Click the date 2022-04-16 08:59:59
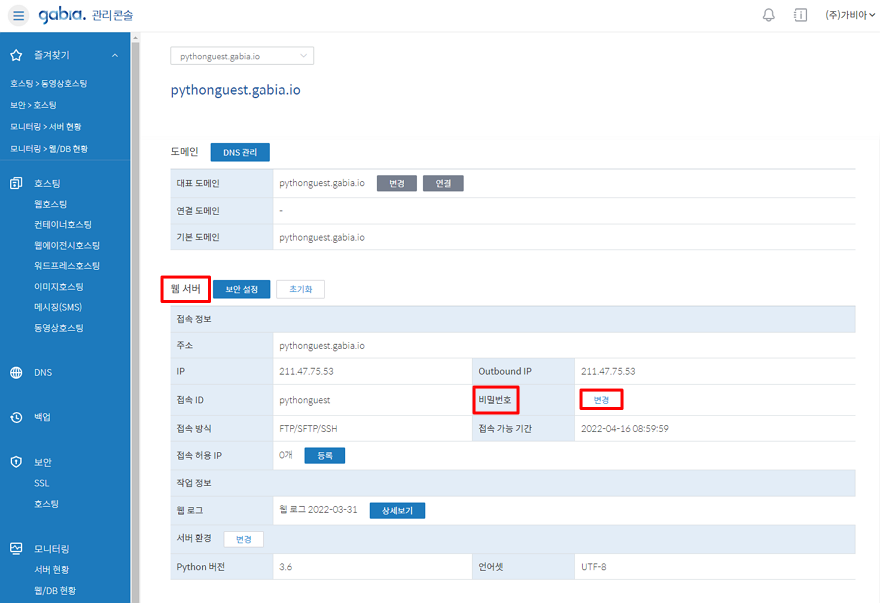This screenshot has width=880, height=603. (625, 428)
